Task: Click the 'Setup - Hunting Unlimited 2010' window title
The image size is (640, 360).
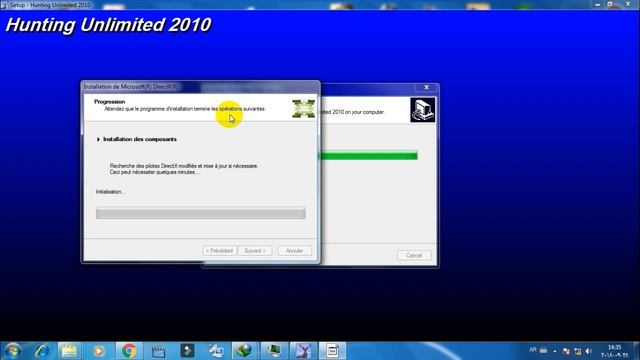Action: point(50,5)
